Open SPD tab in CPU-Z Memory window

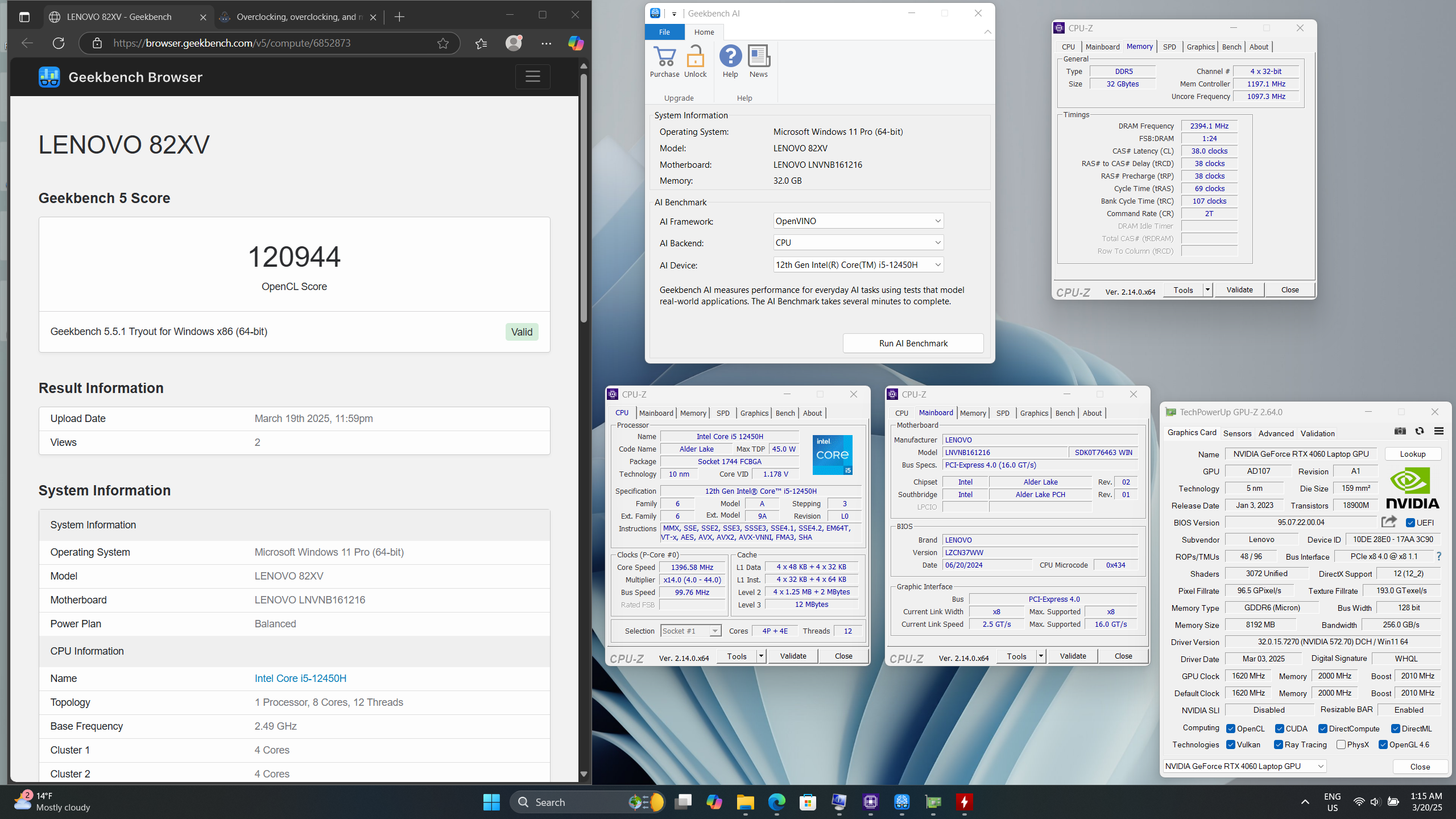coord(1169,47)
